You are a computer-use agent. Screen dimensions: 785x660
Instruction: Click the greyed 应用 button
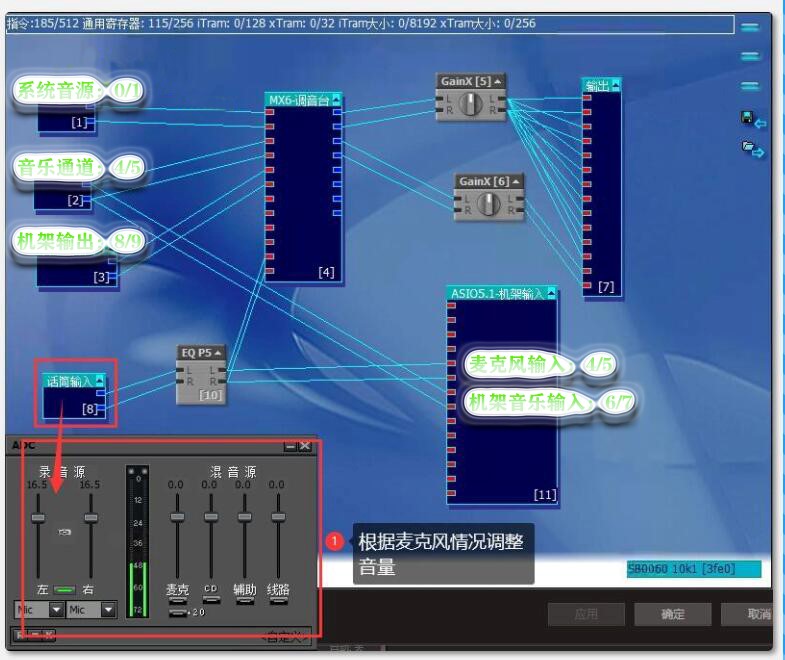[586, 614]
